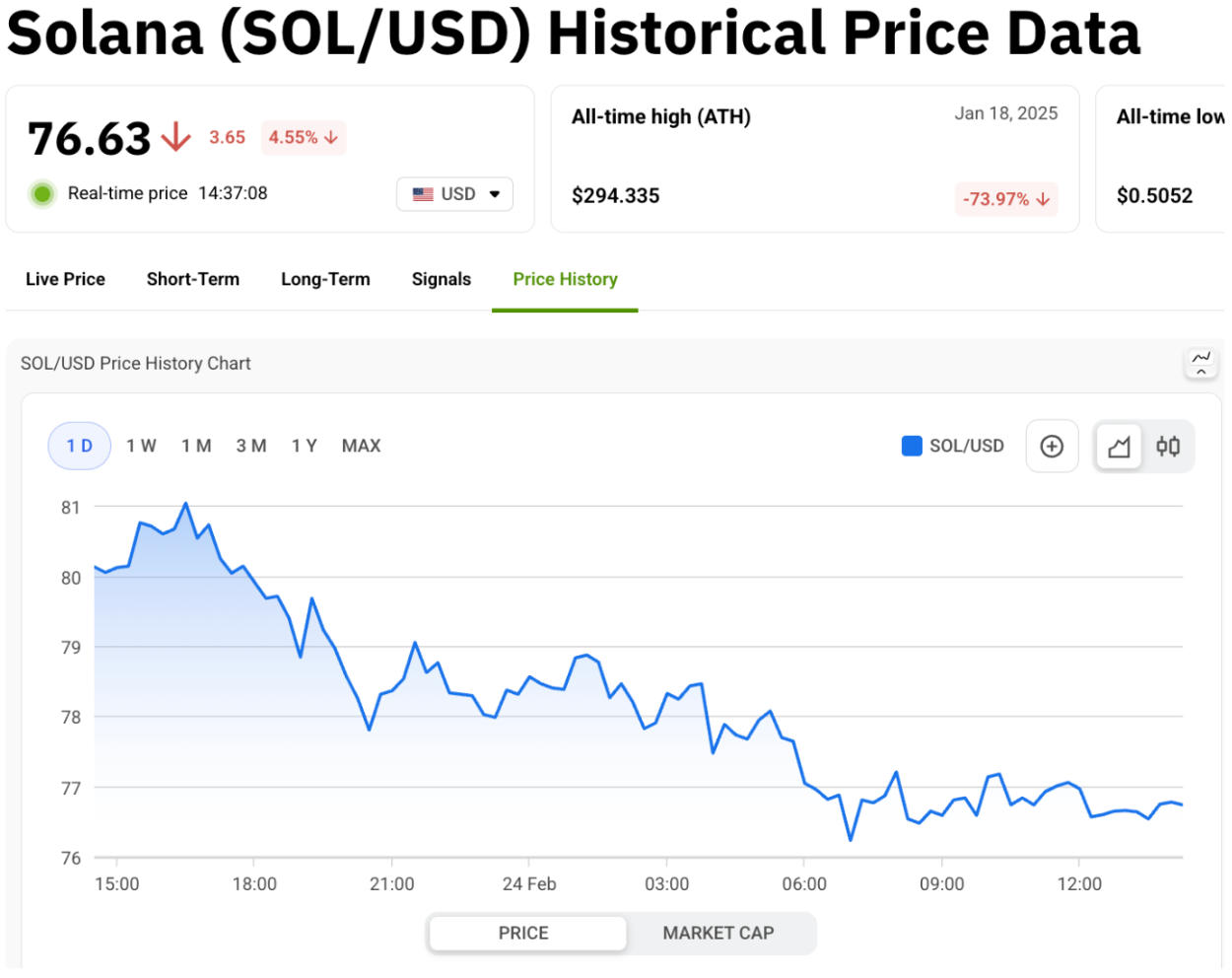
Task: Click the zoom-in circle icon on the chart
Action: [1052, 446]
